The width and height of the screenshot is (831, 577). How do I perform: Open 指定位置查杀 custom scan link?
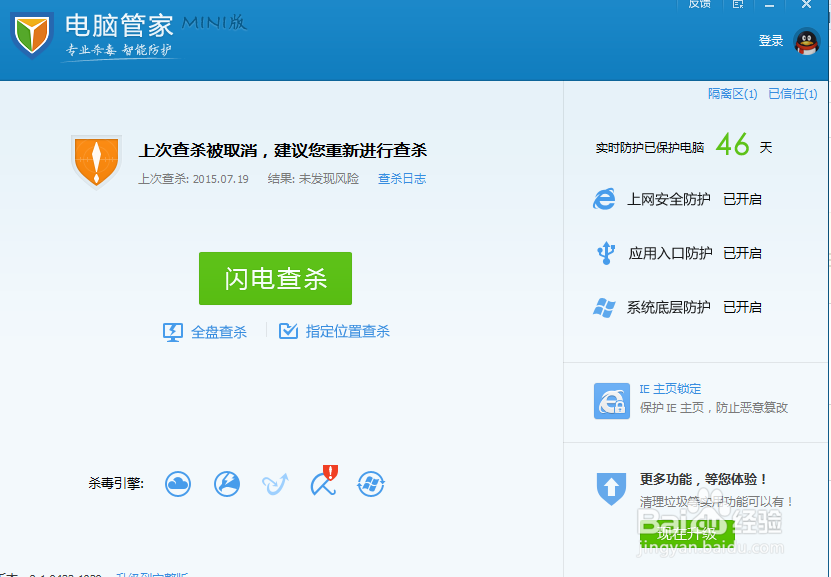point(347,332)
